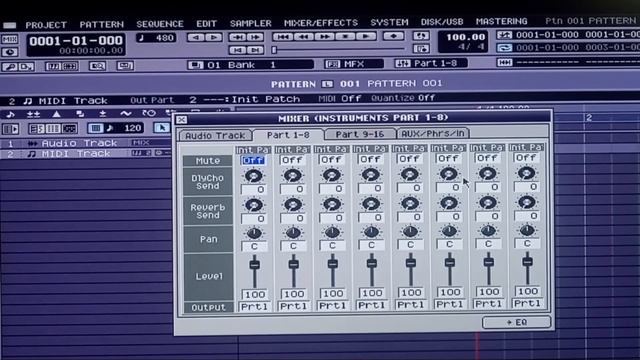Toggle Mute Off for Part 4
Screen dimensions: 640x360
[x=370, y=159]
